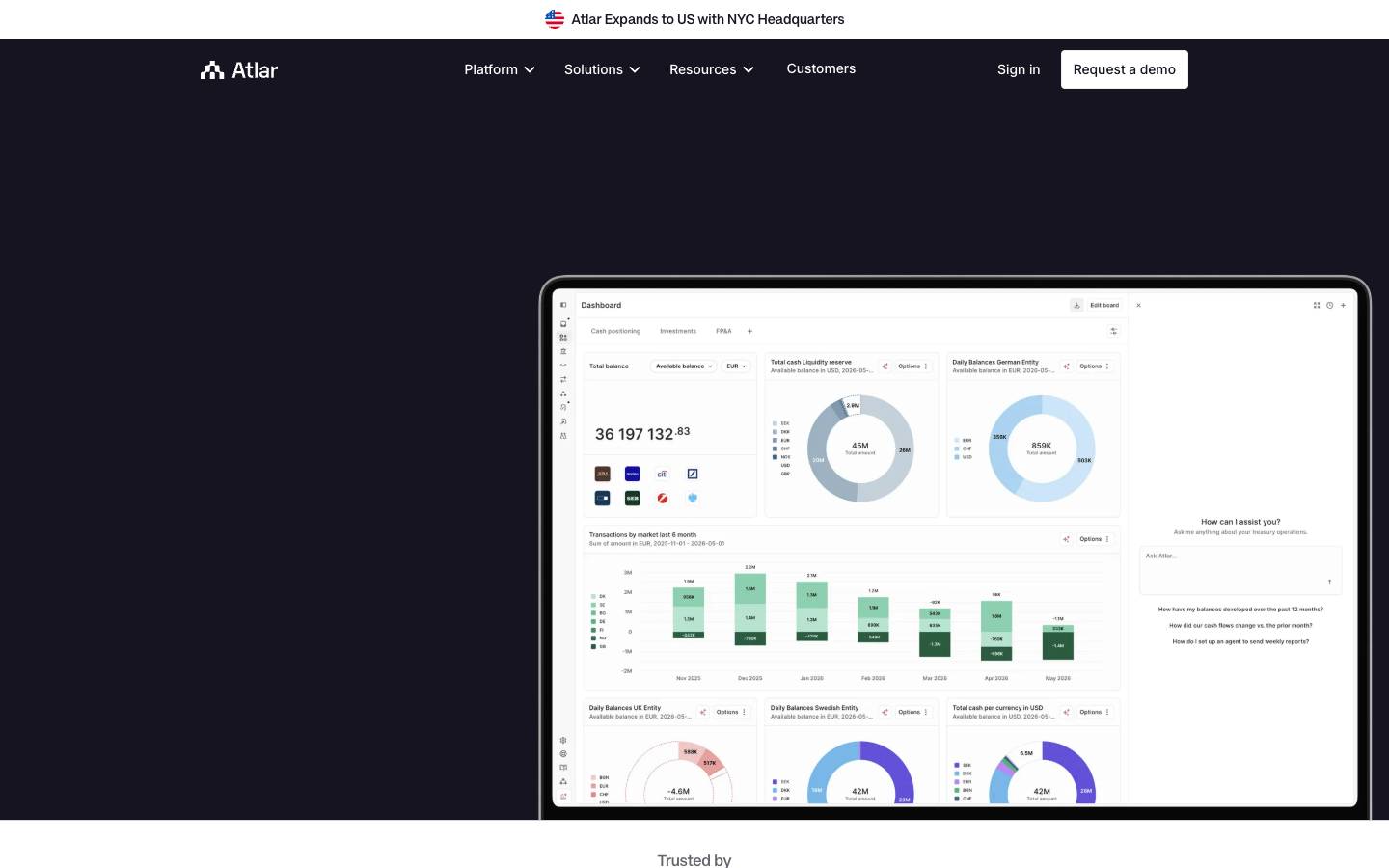Viewport: 1389px width, 868px height.
Task: Click the JPM bank logo
Action: (602, 474)
